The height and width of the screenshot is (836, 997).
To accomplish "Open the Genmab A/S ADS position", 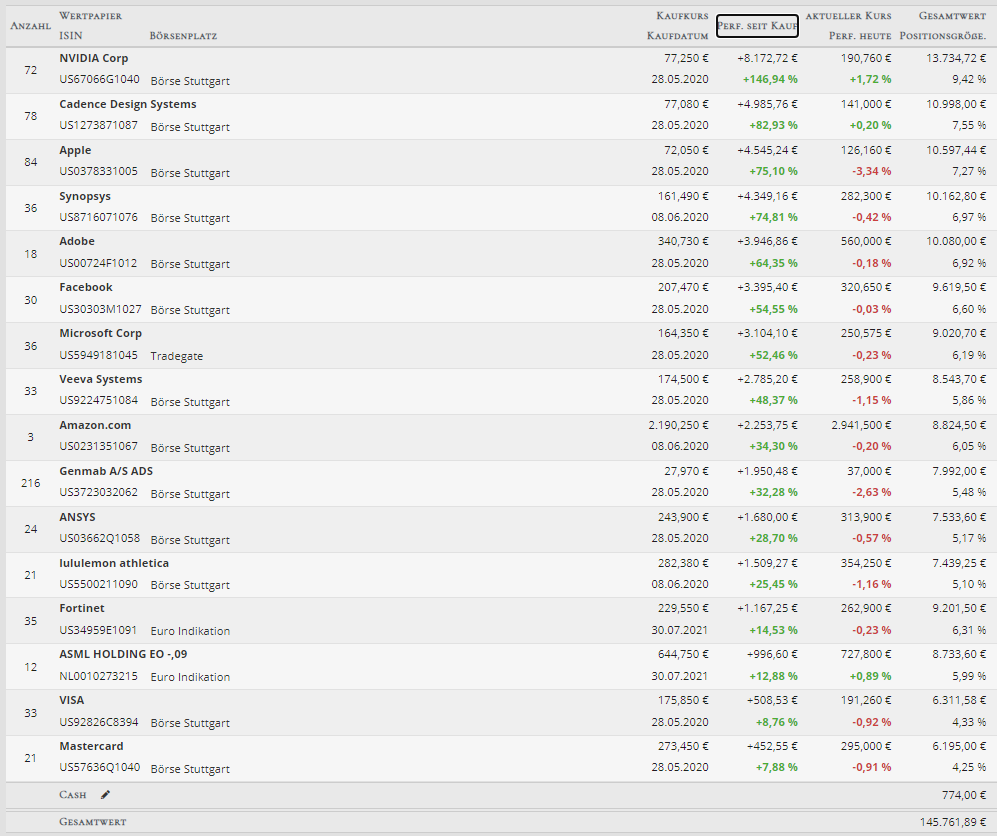I will (106, 471).
